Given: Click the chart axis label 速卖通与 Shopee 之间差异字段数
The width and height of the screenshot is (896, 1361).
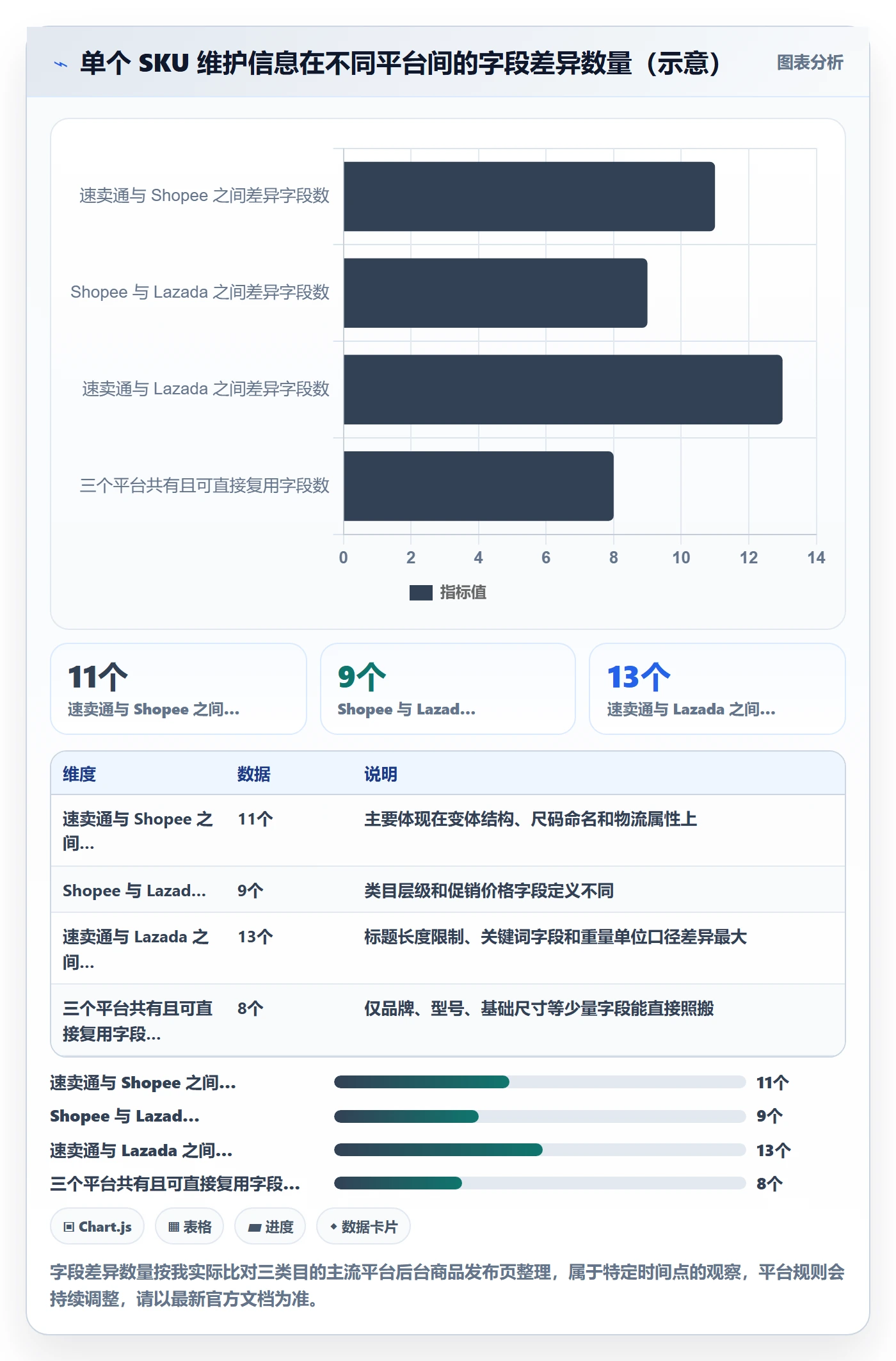Looking at the screenshot, I should click(204, 196).
